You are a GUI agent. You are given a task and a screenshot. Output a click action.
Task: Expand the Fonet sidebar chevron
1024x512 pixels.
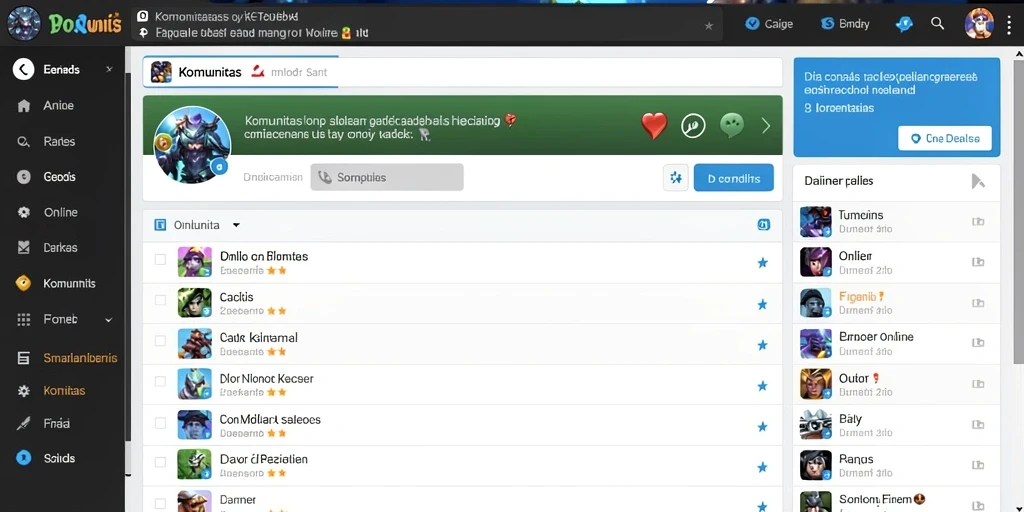point(108,320)
